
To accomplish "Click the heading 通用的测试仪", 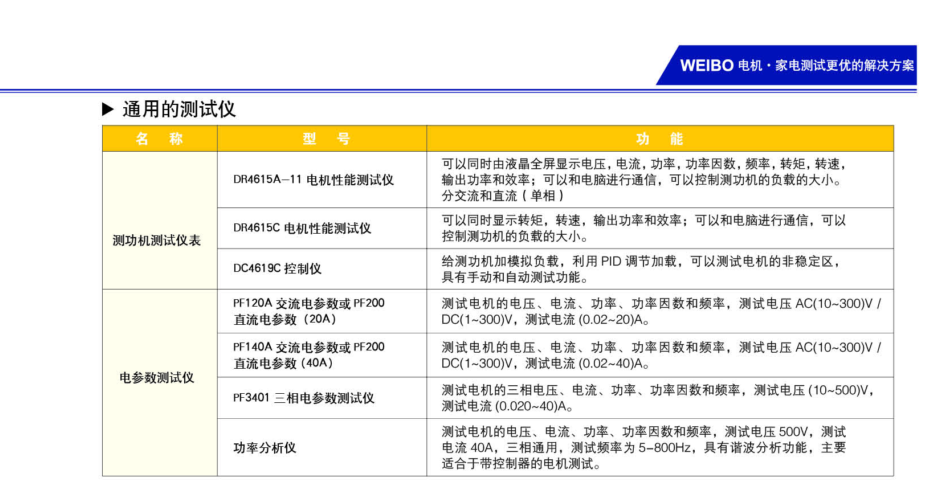I will [x=179, y=110].
